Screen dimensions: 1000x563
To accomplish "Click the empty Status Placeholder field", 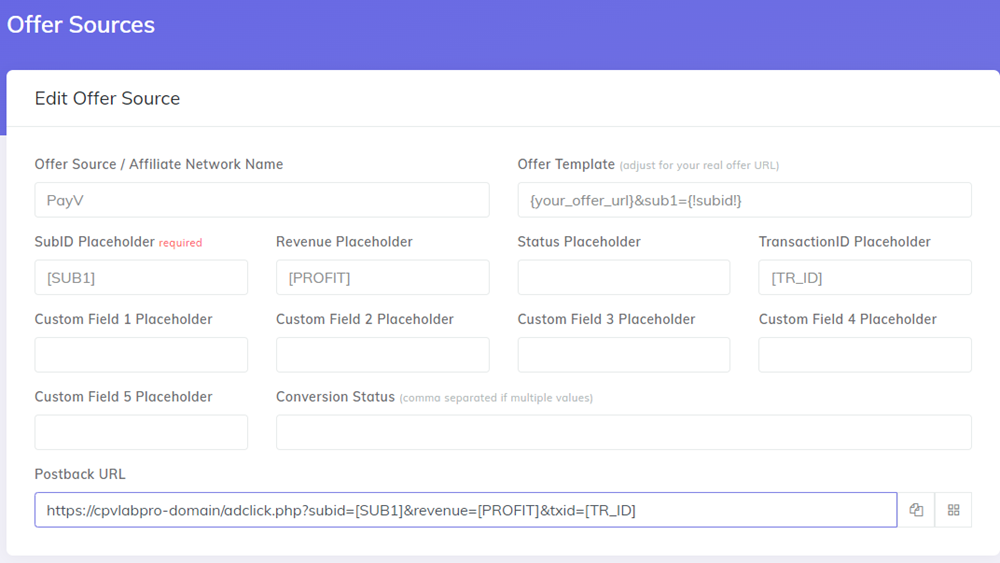I will [x=624, y=277].
